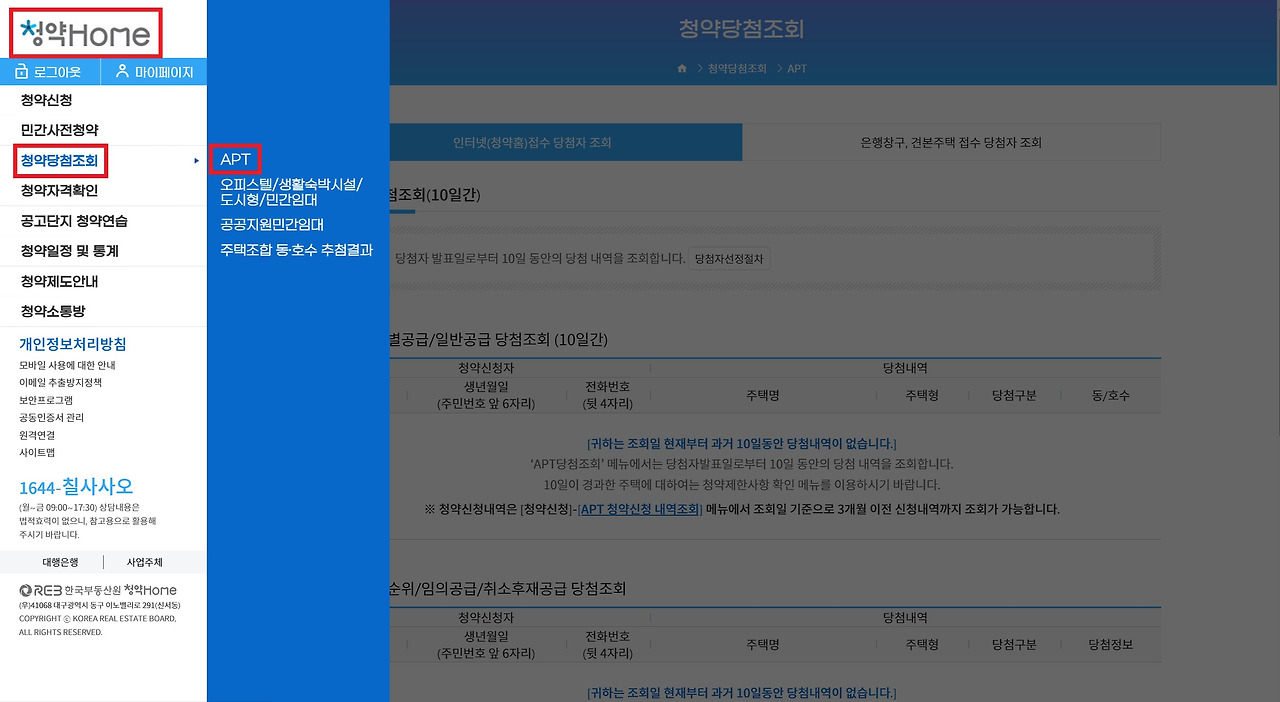Select the 인터넷(청약홈)접수 당첨자 조회 tab

534,142
